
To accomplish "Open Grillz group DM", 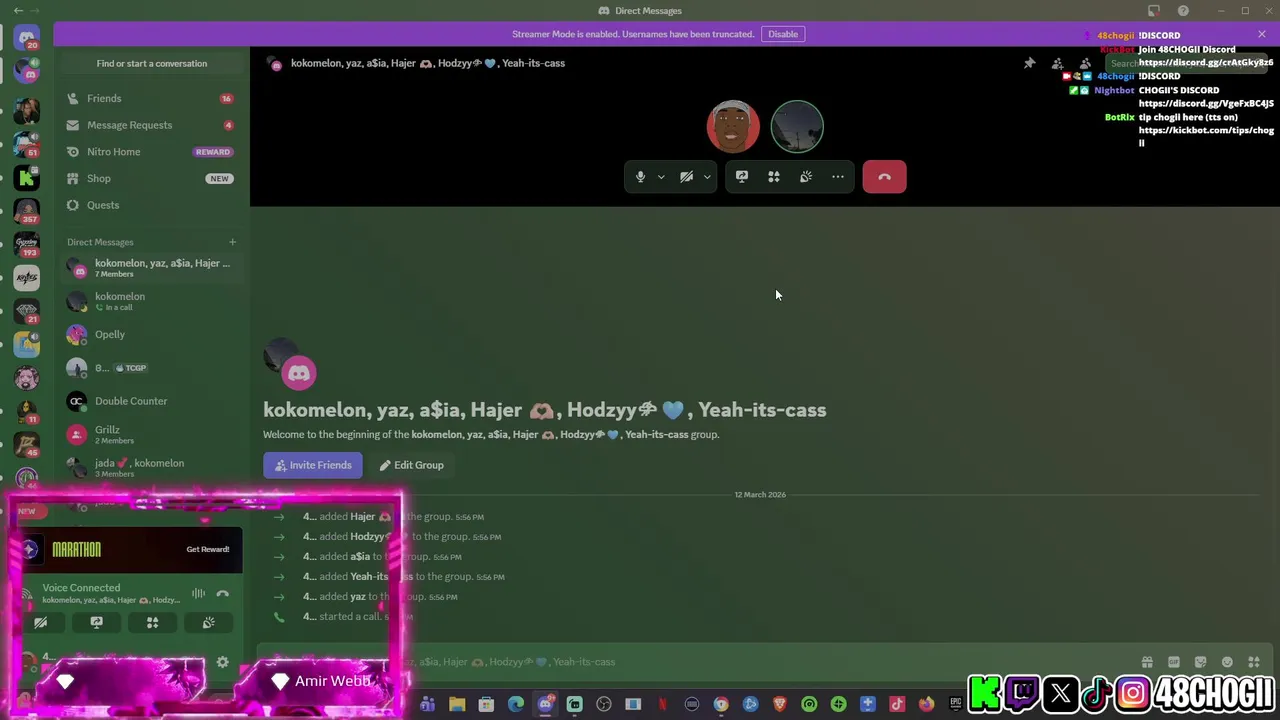I will click(150, 434).
